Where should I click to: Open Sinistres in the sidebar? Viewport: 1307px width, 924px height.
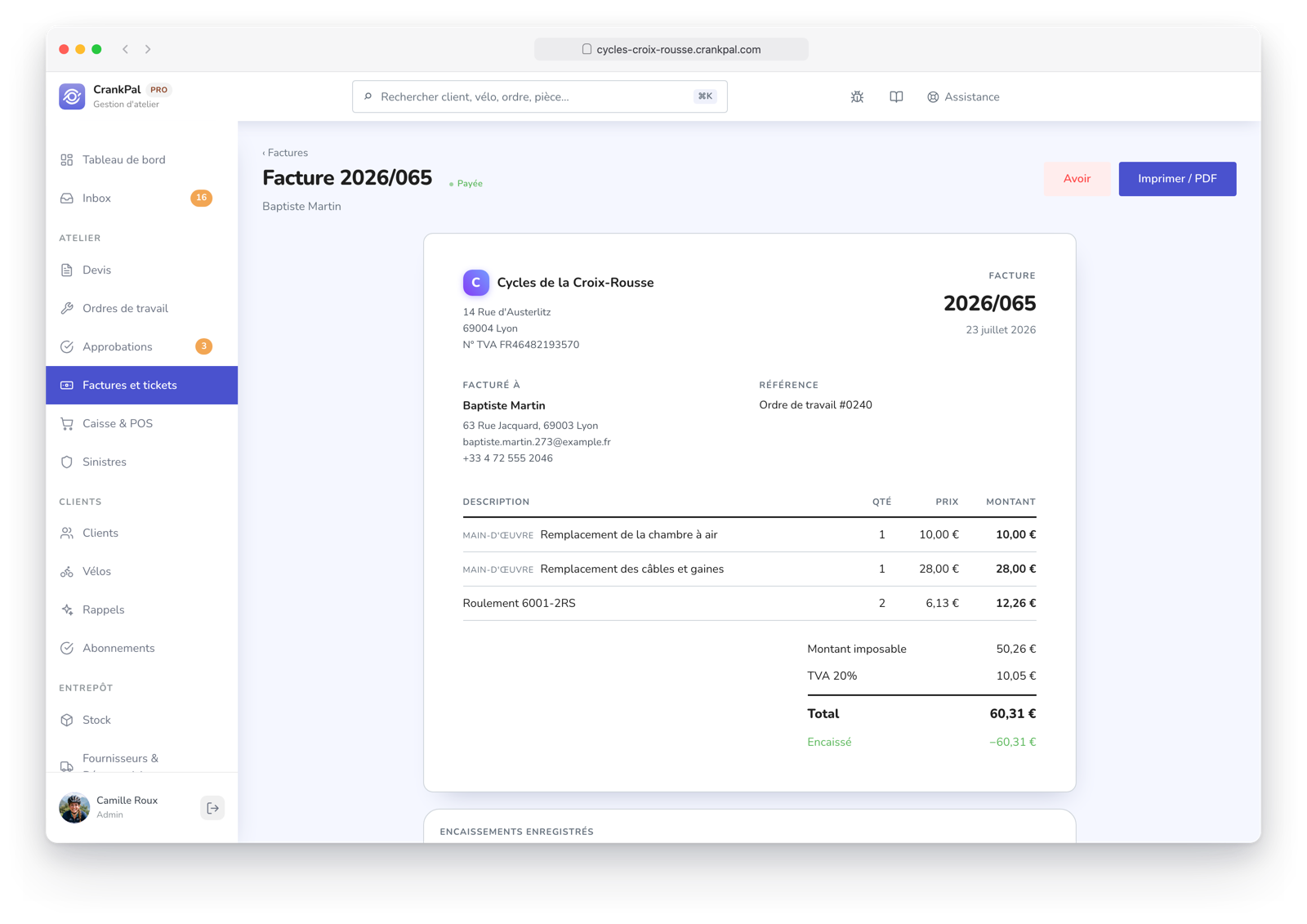click(x=141, y=462)
